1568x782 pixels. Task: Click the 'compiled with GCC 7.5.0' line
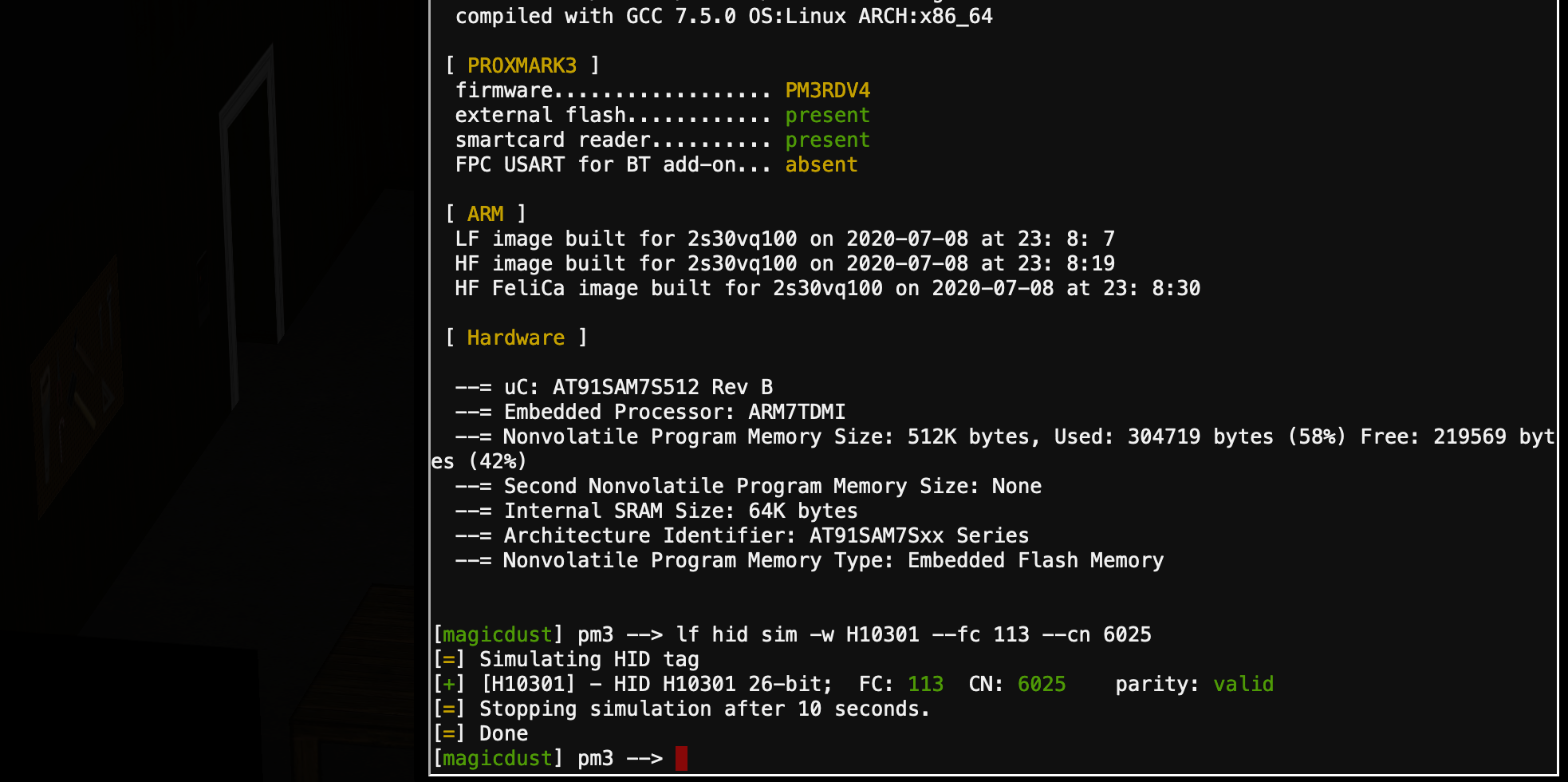coord(723,16)
